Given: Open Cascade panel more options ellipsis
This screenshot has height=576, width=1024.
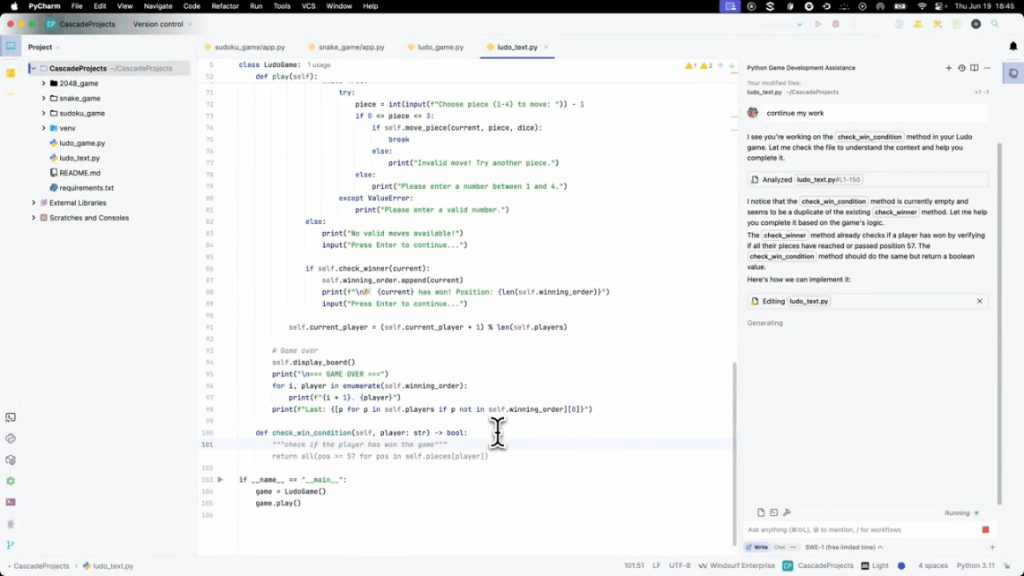Looking at the screenshot, I should pos(987,68).
